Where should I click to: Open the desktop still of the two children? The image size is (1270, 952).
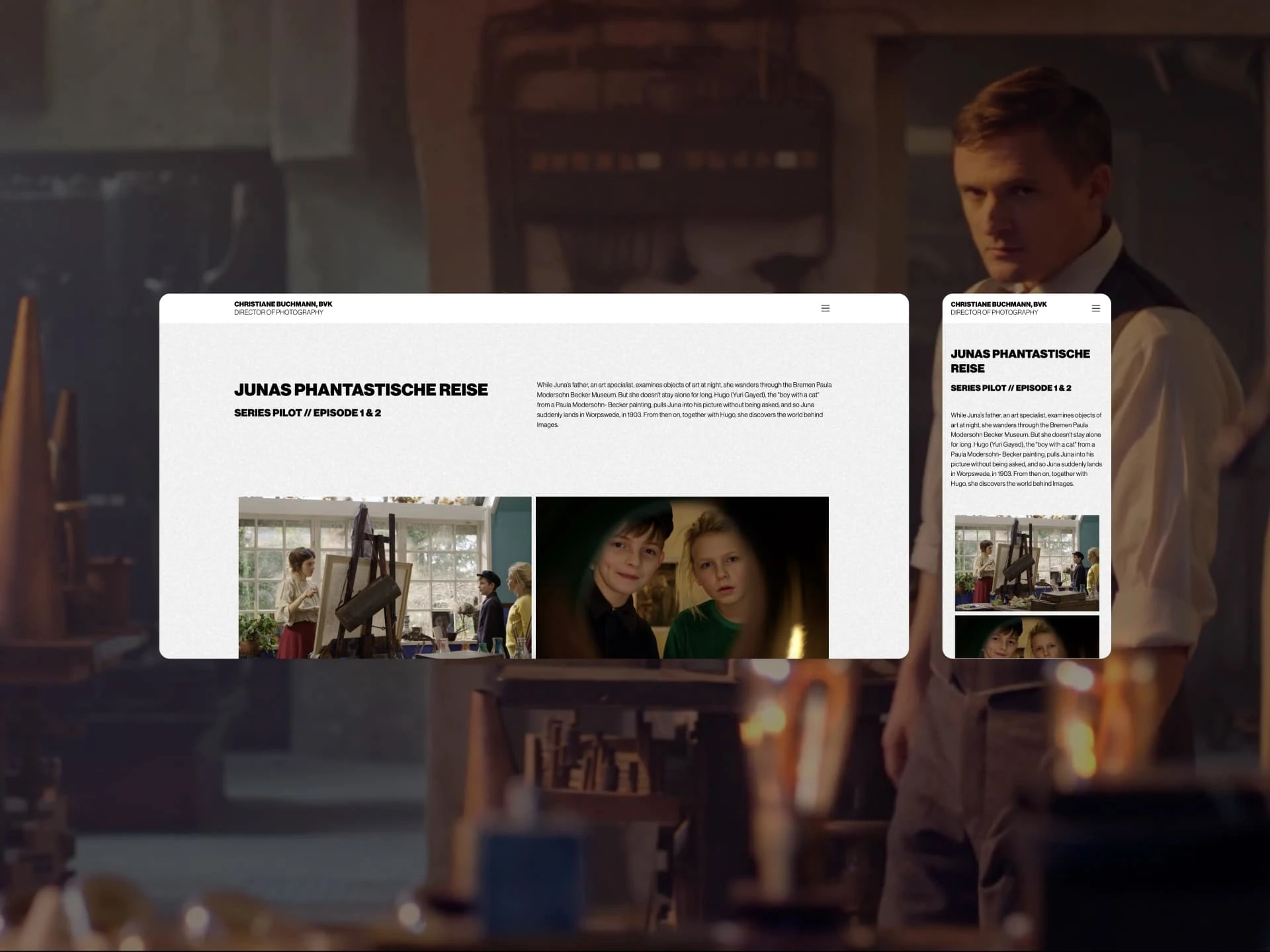tap(681, 577)
